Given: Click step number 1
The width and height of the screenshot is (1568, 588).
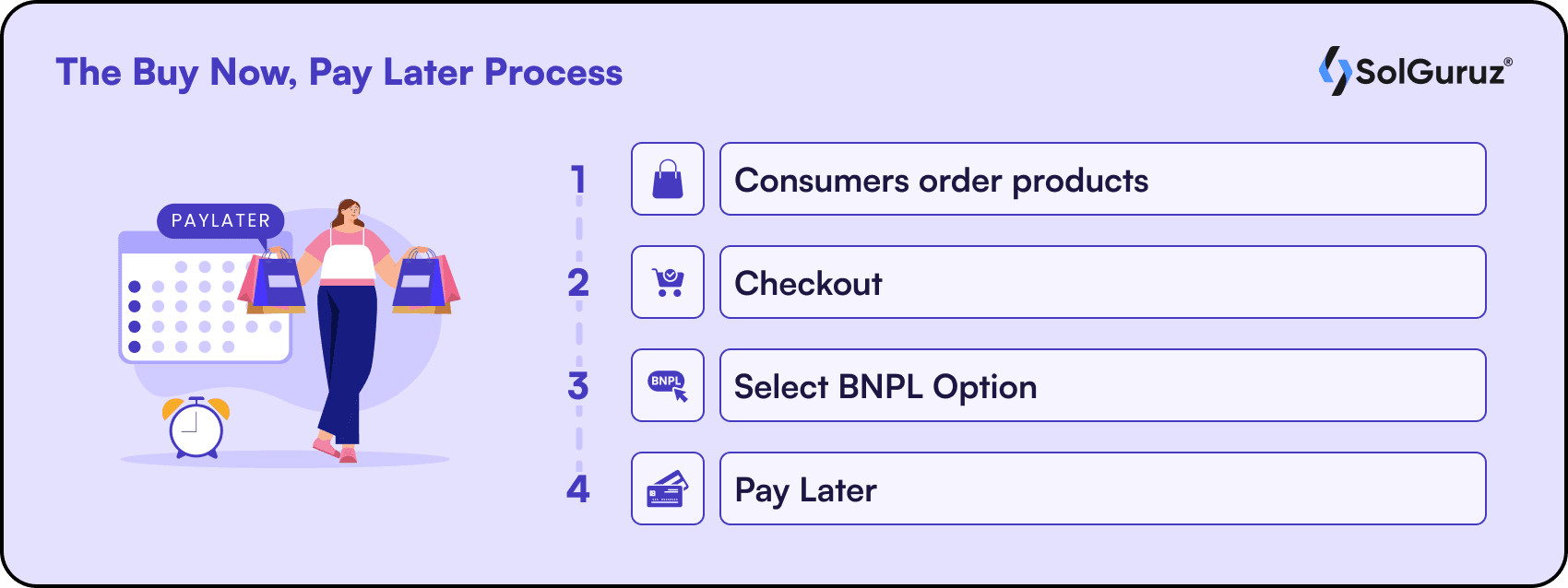Looking at the screenshot, I should pyautogui.click(x=578, y=179).
